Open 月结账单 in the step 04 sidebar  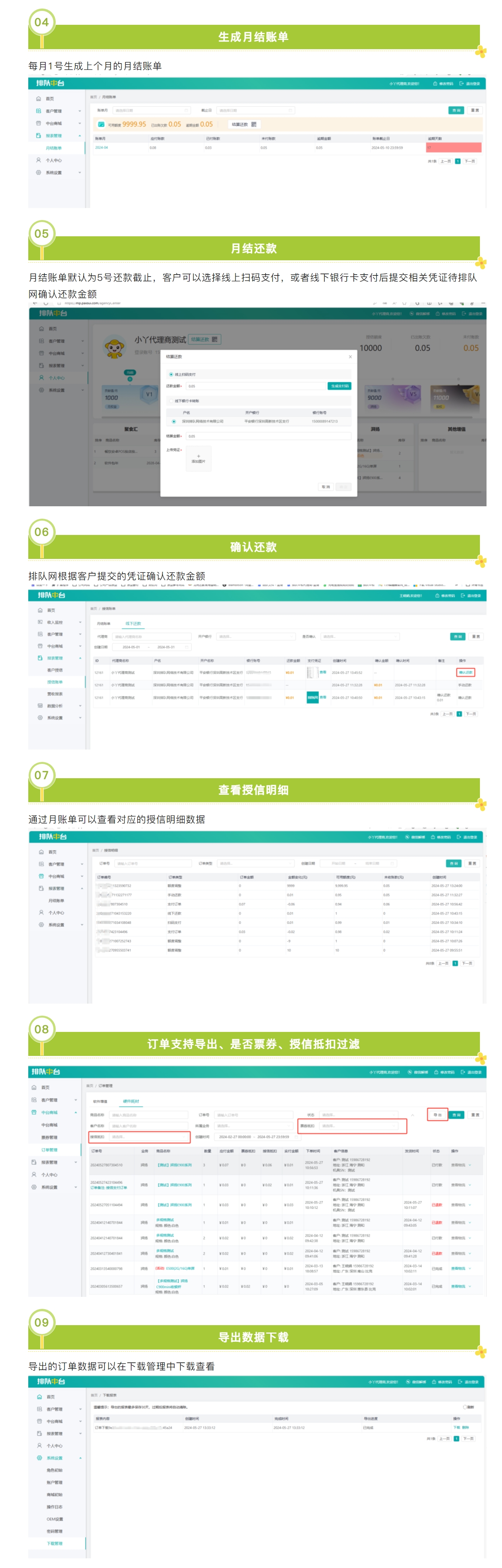coord(53,148)
